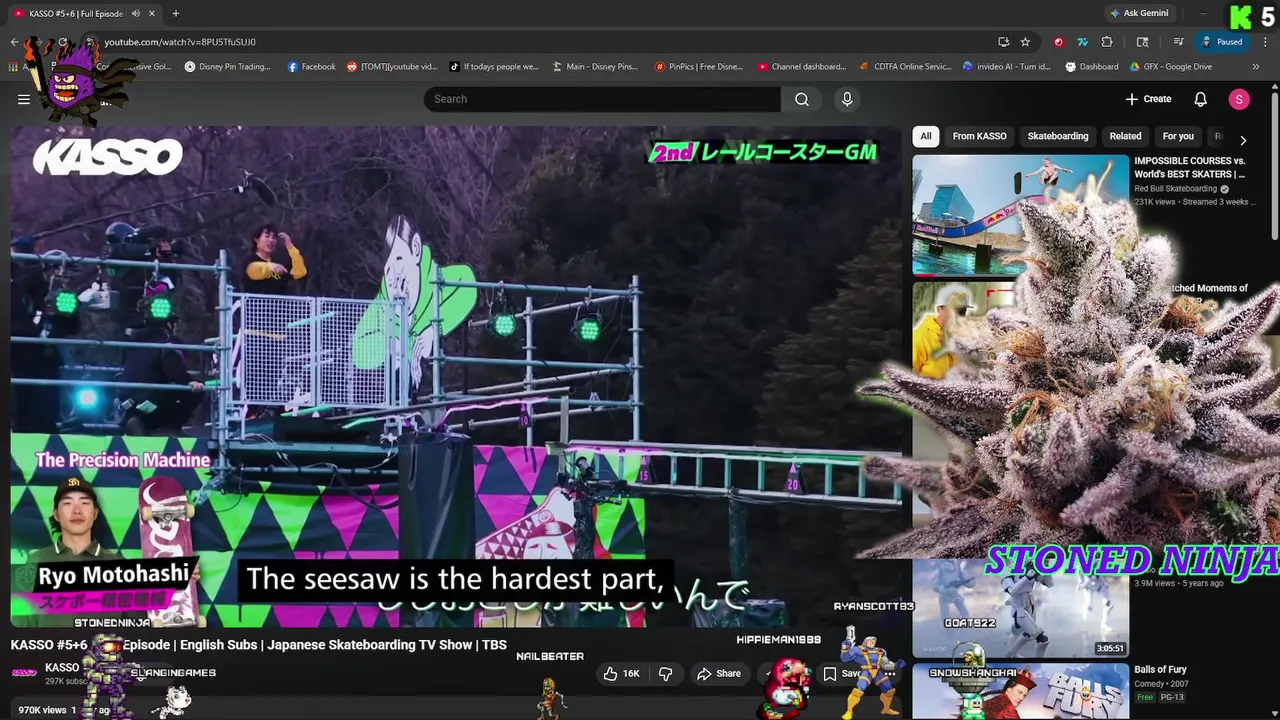Open the 'If todays people we...' TikTok bookmark
1280x720 pixels.
pyautogui.click(x=494, y=67)
